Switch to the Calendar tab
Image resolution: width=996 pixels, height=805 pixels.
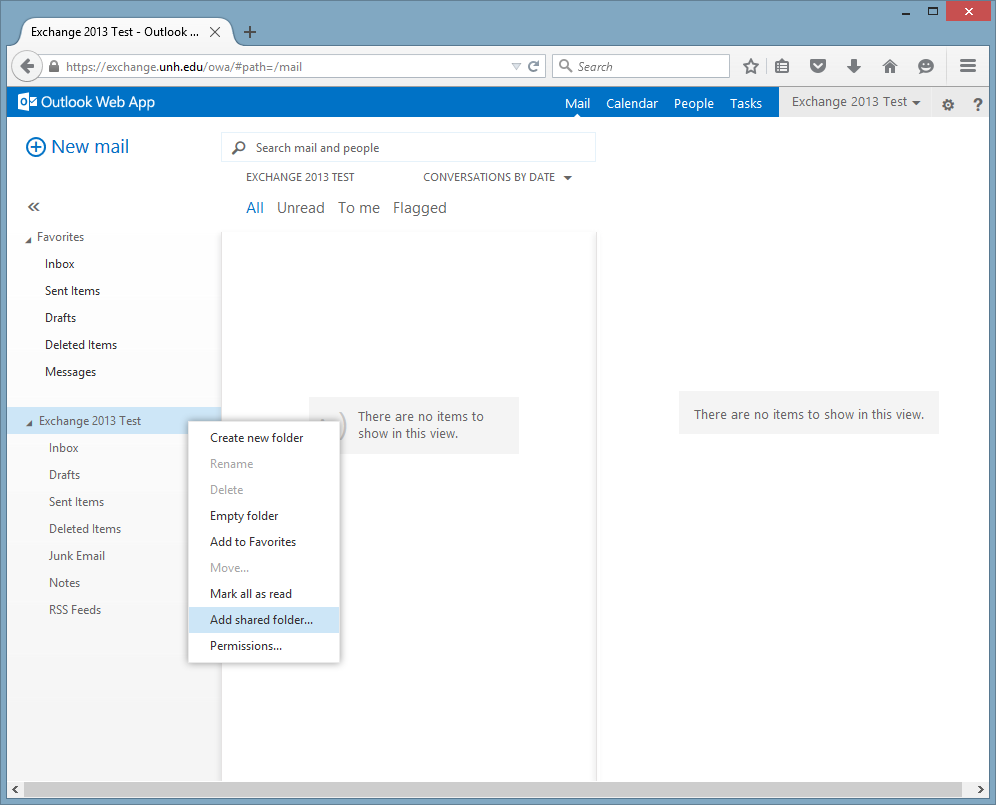[x=631, y=103]
